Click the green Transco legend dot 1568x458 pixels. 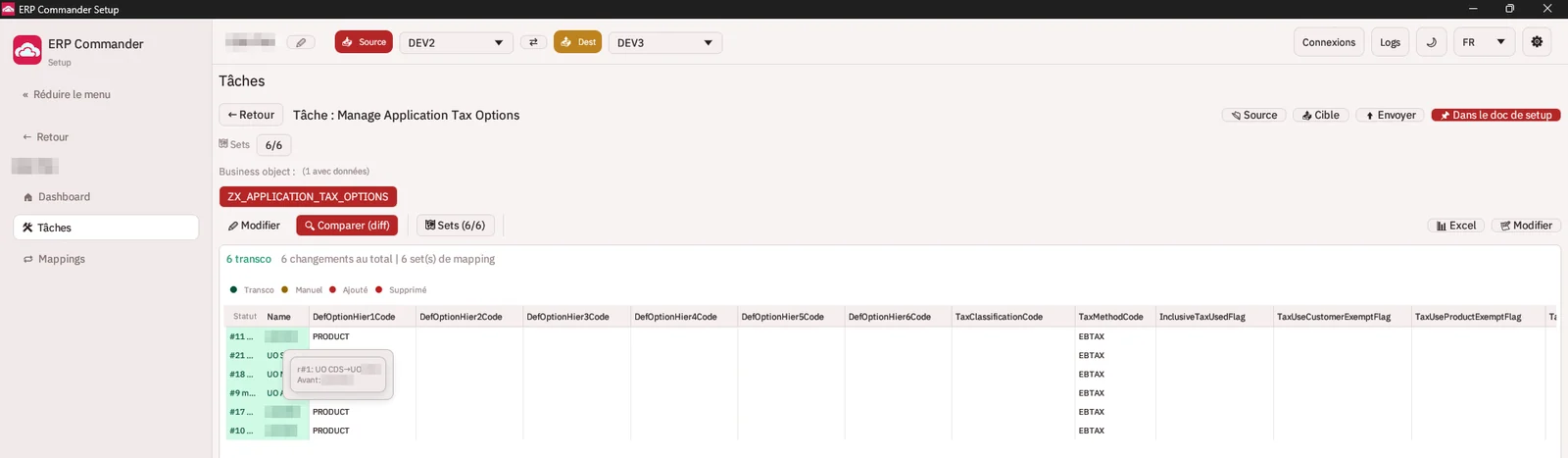233,289
